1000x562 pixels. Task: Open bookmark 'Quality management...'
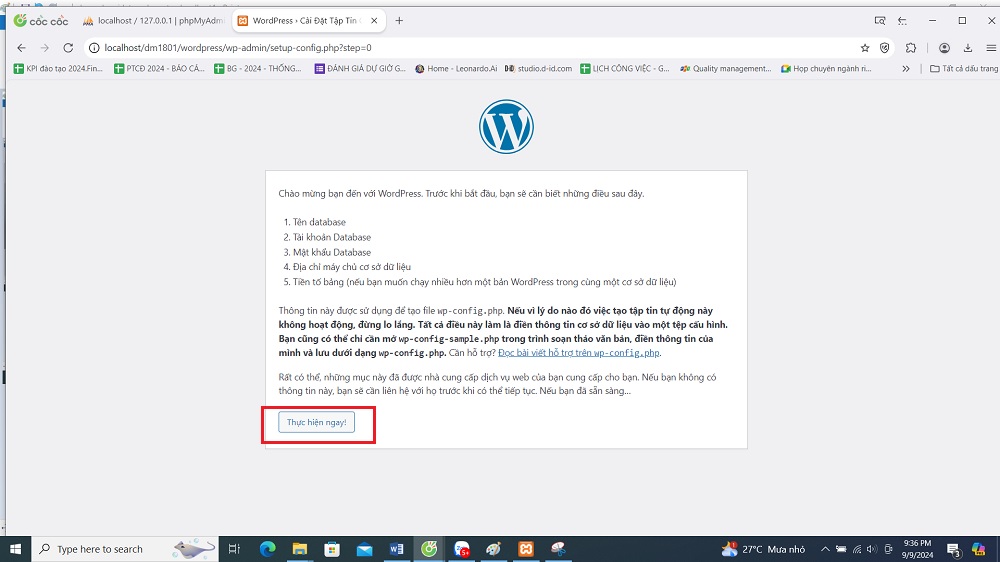click(726, 68)
